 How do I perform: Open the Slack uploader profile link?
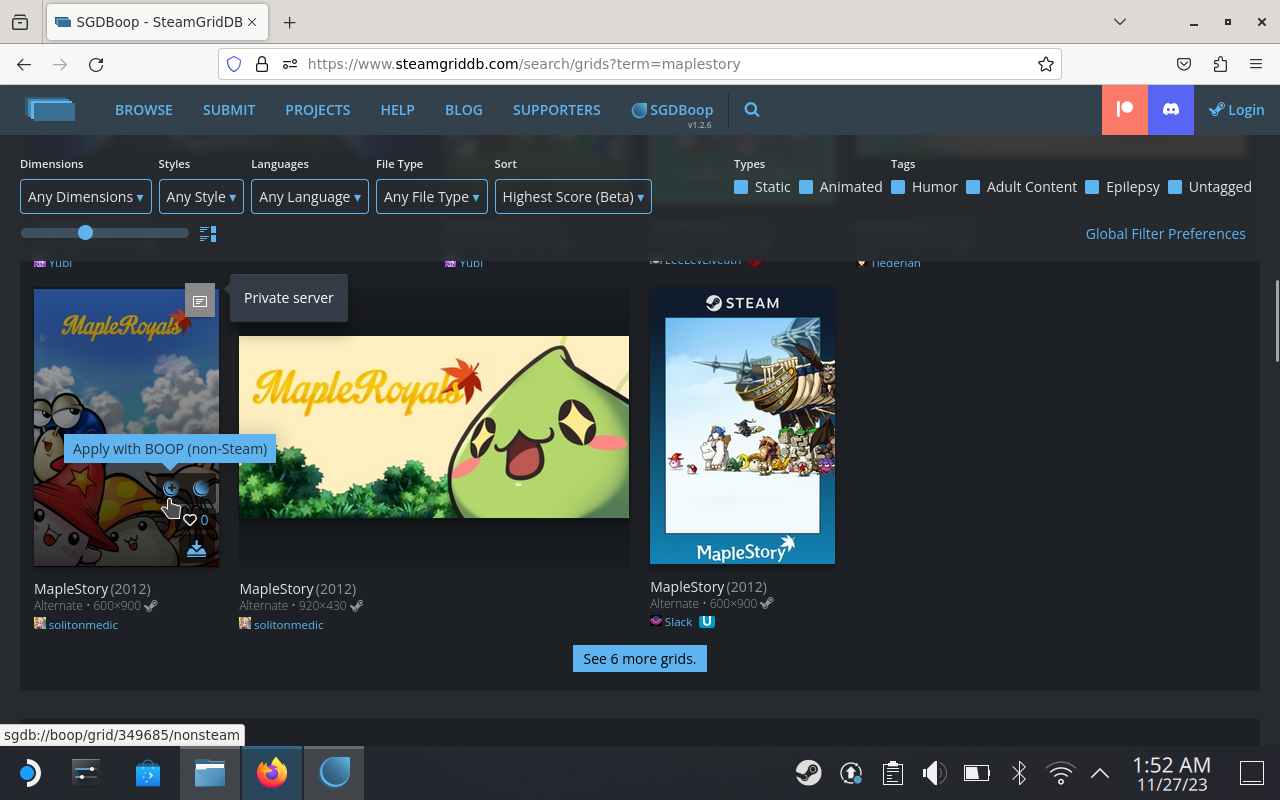click(x=678, y=622)
